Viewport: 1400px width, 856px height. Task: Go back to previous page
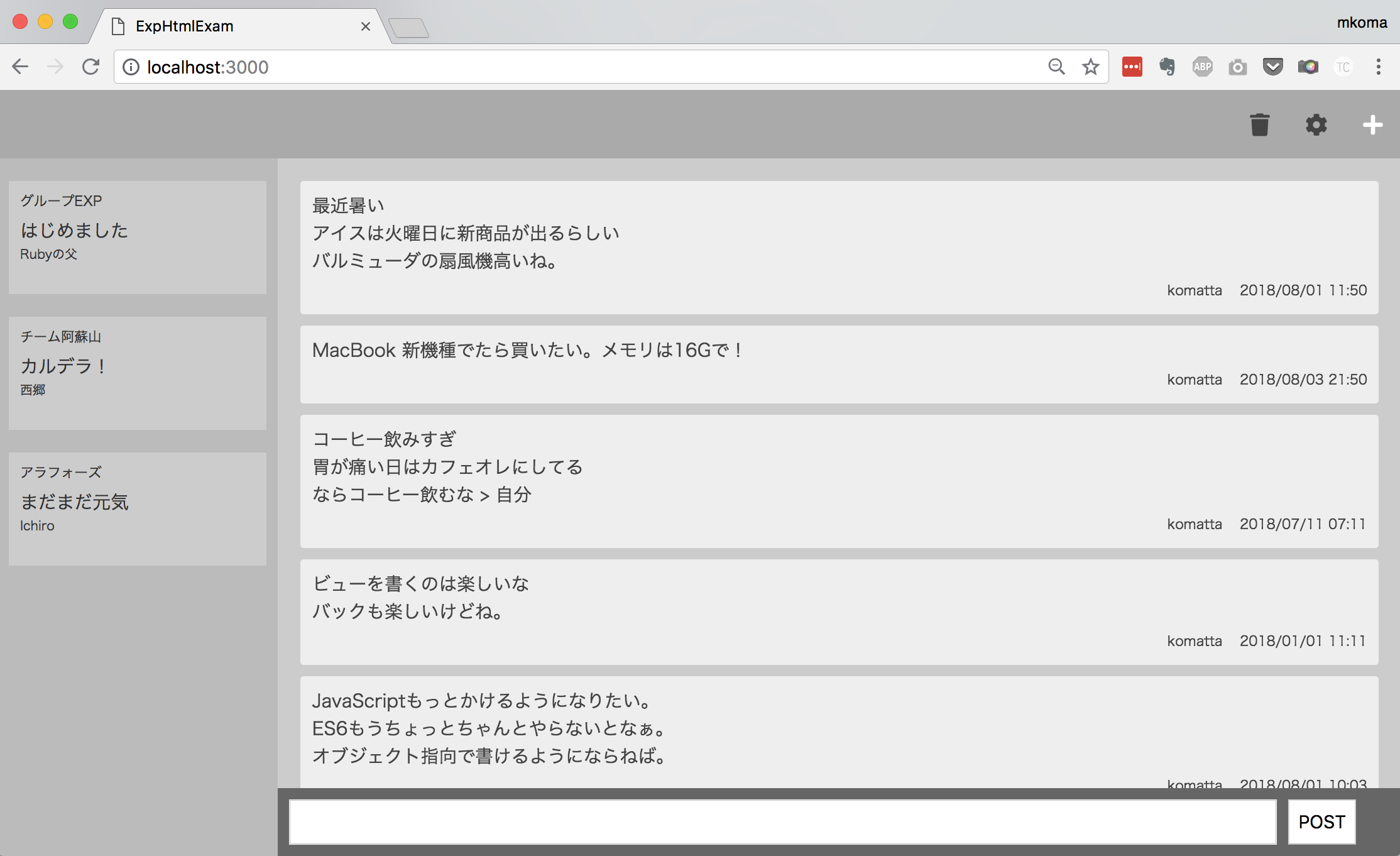point(20,67)
